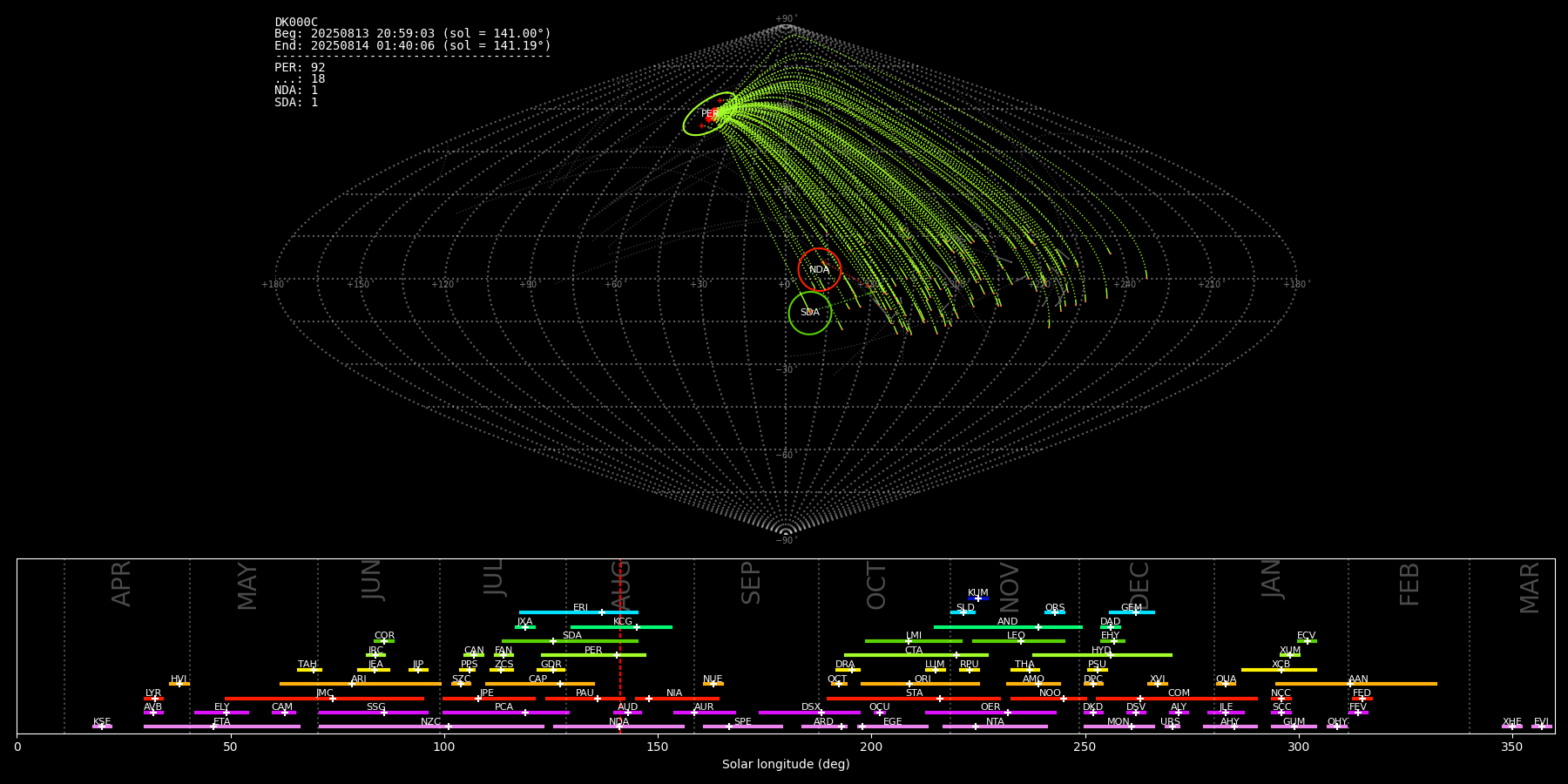Click the QUA shower label in timeline

point(1226,679)
